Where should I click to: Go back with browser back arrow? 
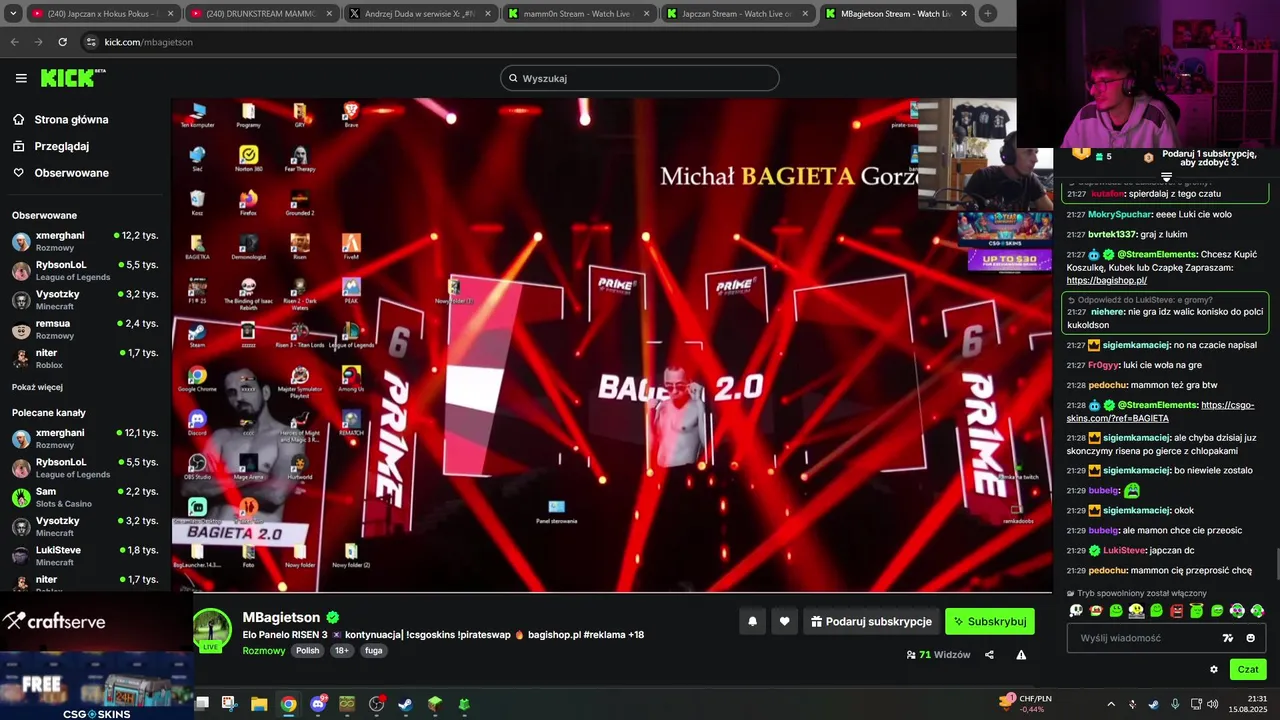tap(14, 42)
